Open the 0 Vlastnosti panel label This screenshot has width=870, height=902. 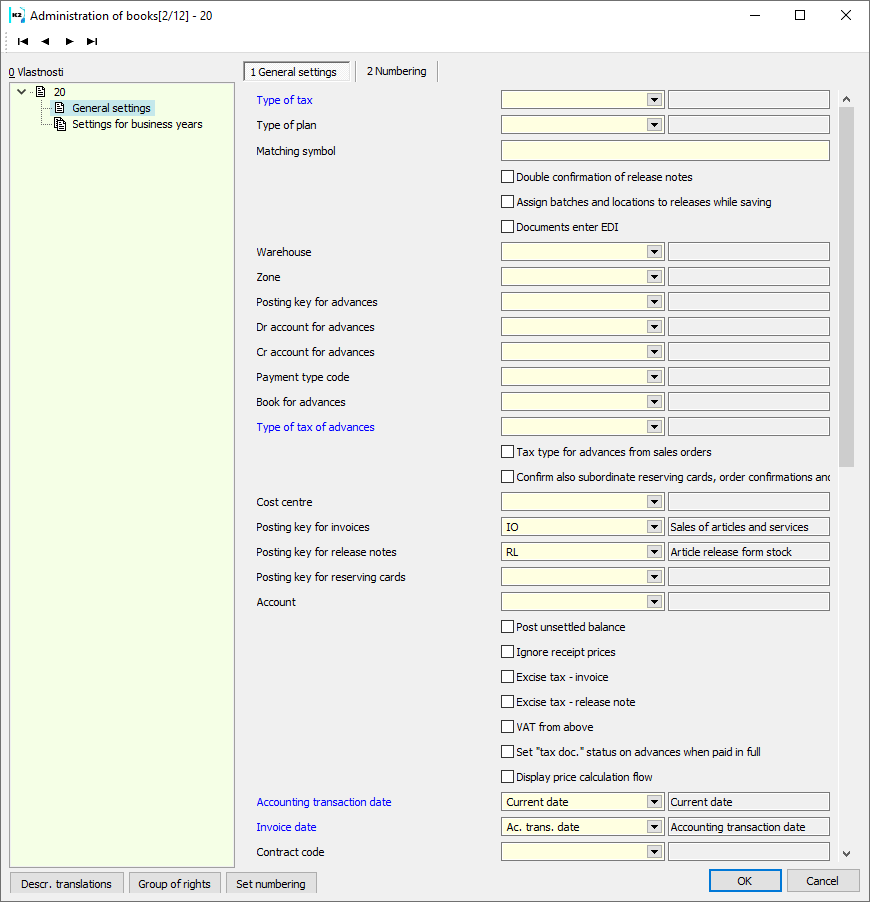(x=36, y=72)
